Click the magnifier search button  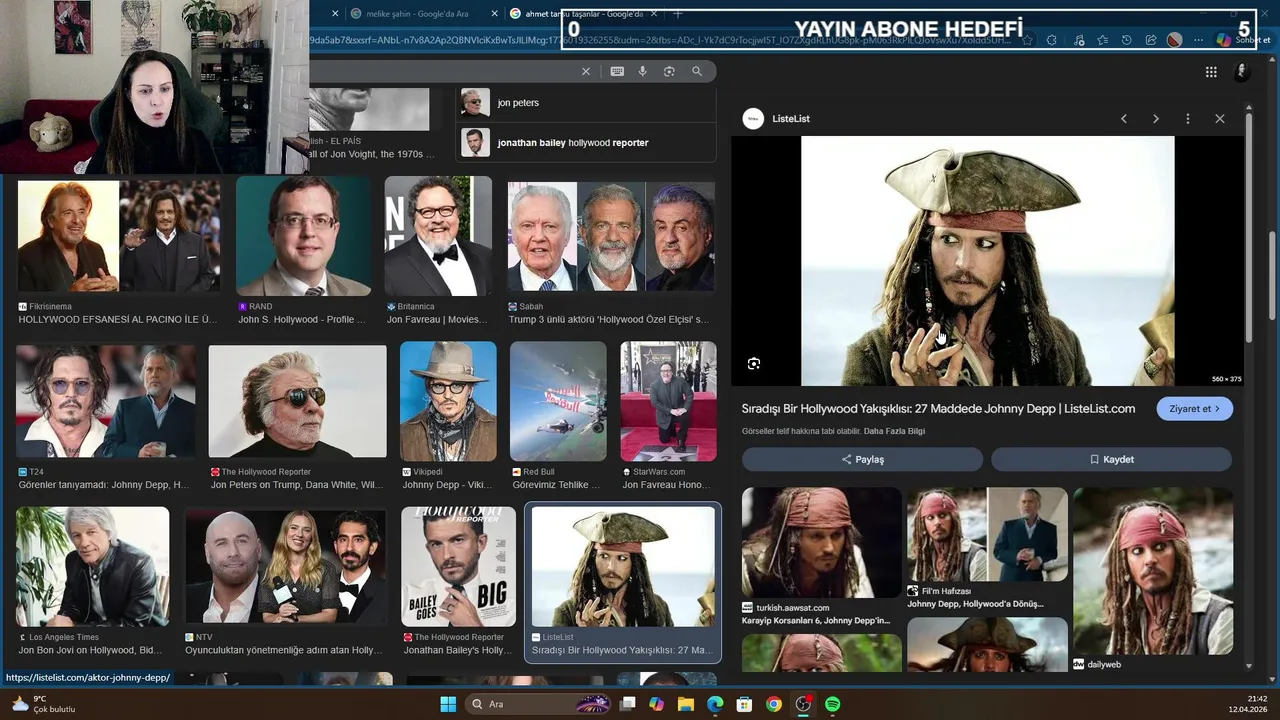click(697, 71)
